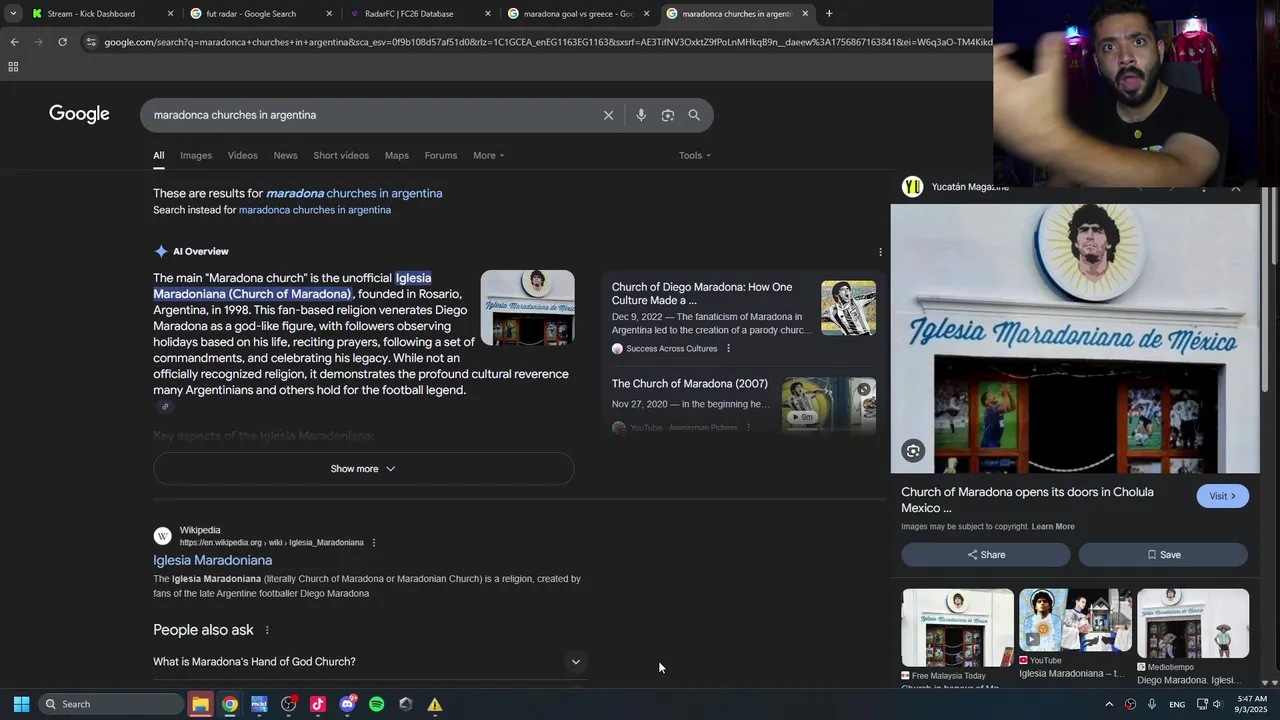1280x720 pixels.
Task: View site information icon in address bar
Action: [x=91, y=42]
